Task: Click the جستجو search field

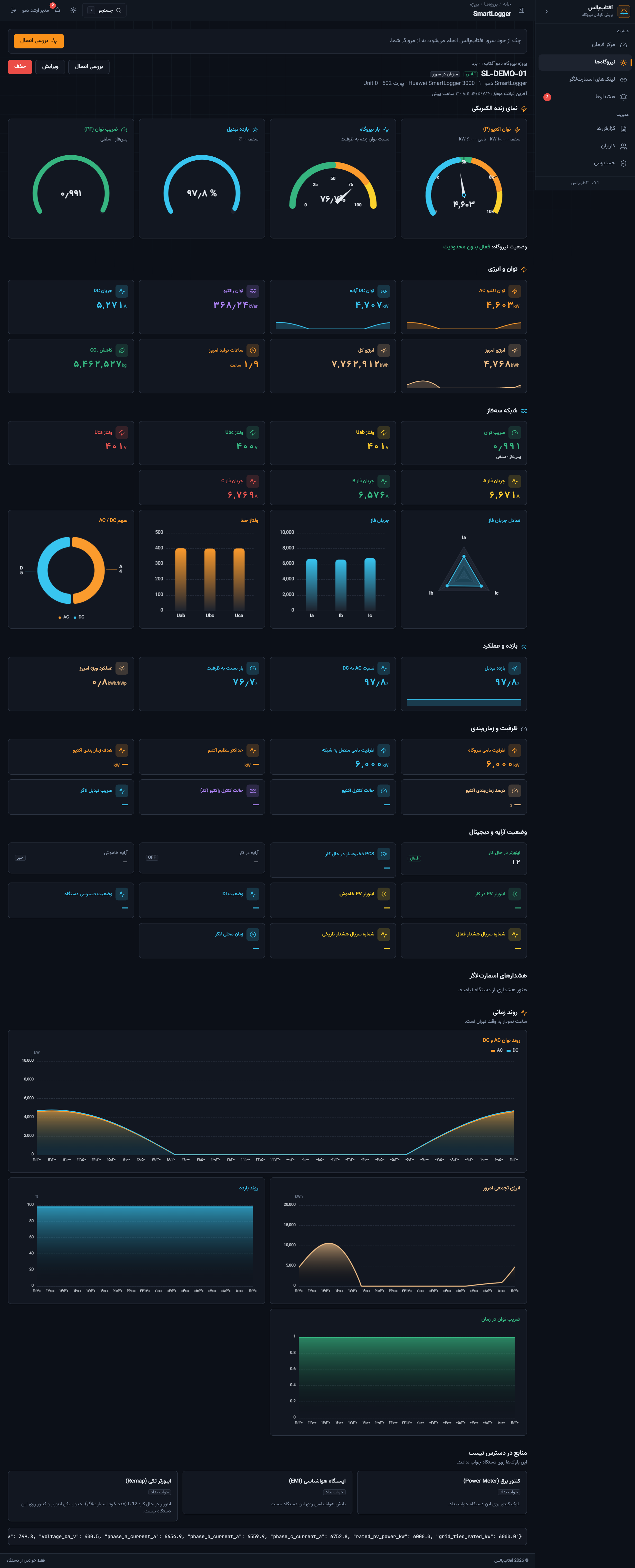Action: (104, 10)
